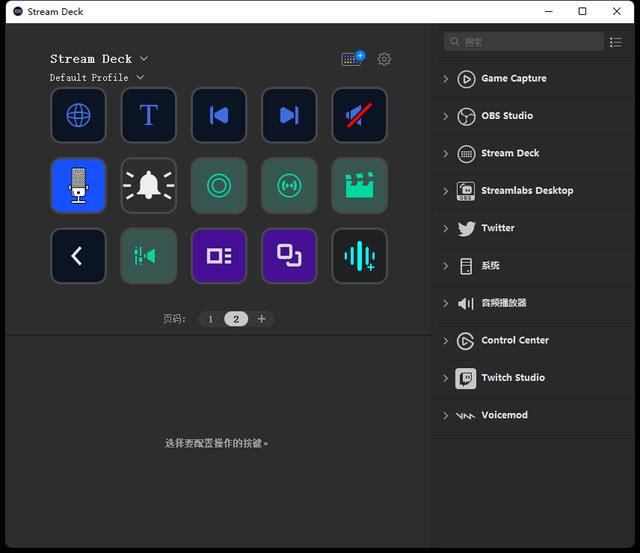
Task: Select the purple overlapping squares key
Action: pyautogui.click(x=289, y=256)
